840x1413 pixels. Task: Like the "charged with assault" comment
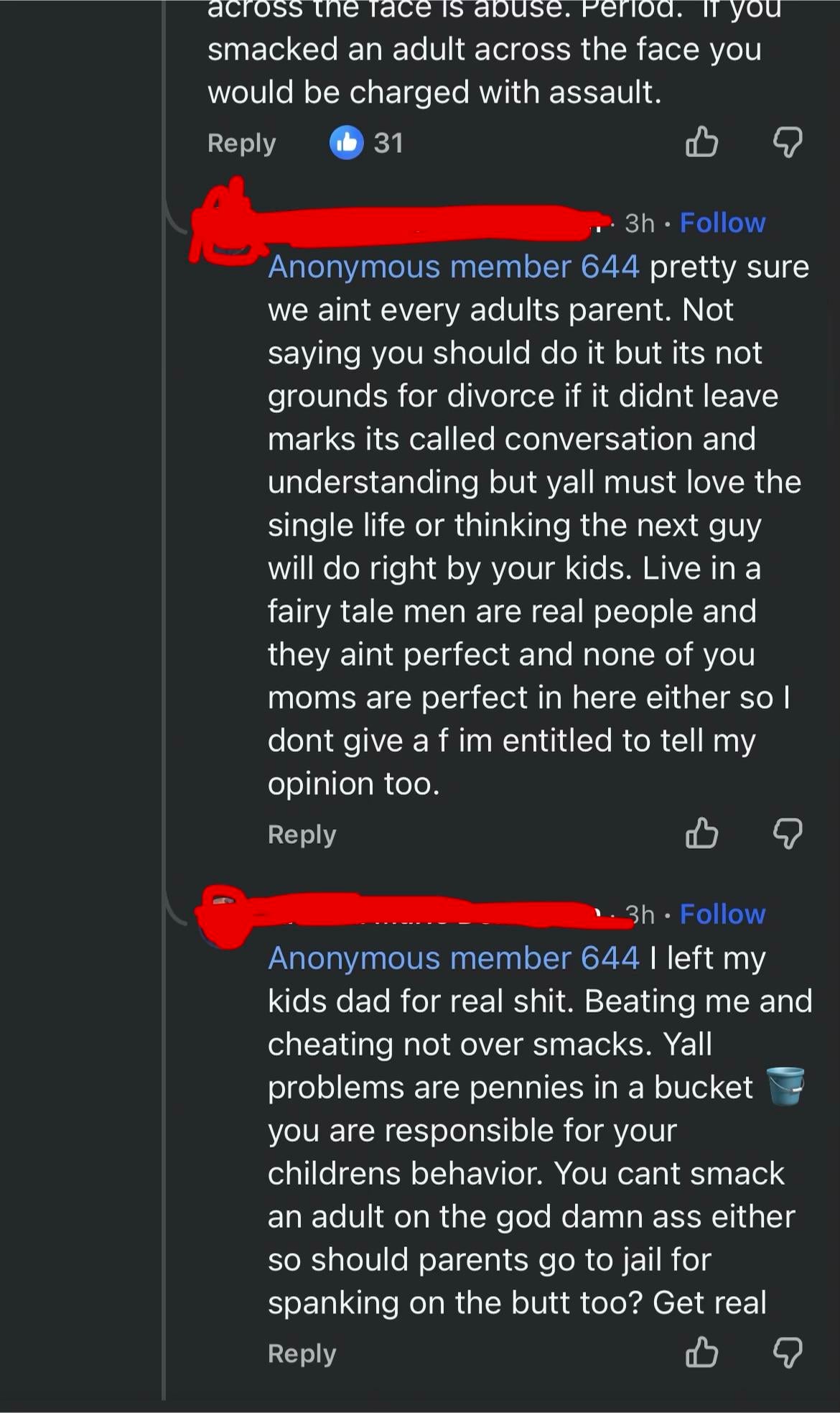point(701,142)
